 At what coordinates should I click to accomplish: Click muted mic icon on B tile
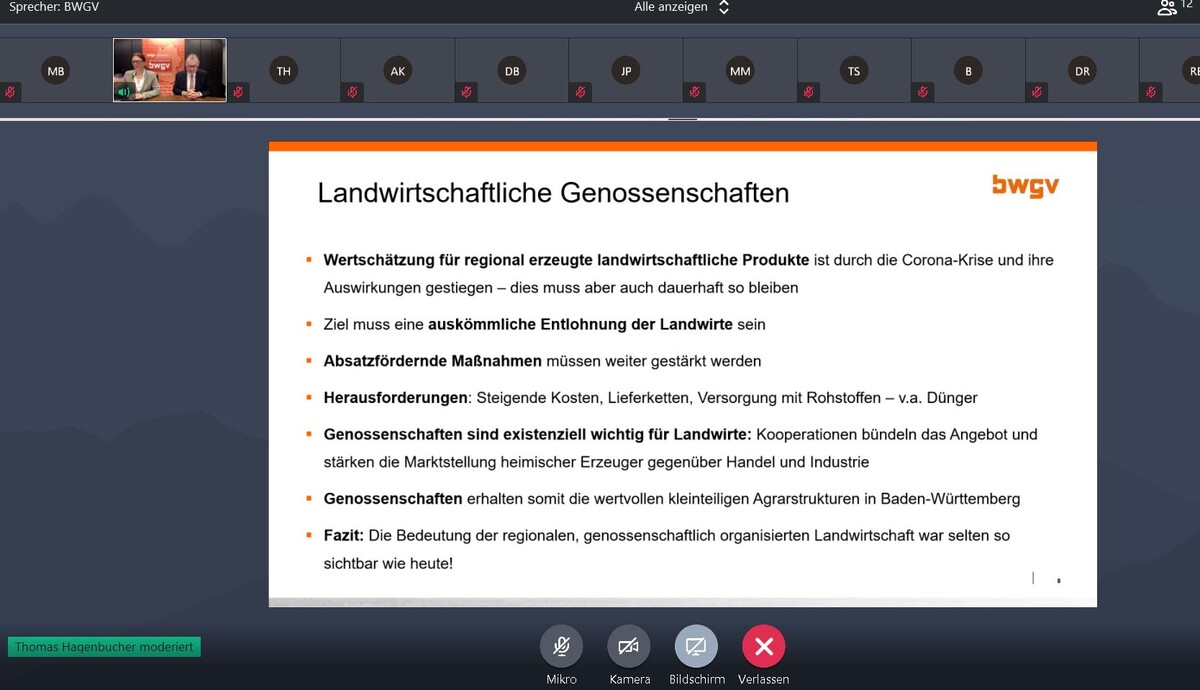(922, 92)
